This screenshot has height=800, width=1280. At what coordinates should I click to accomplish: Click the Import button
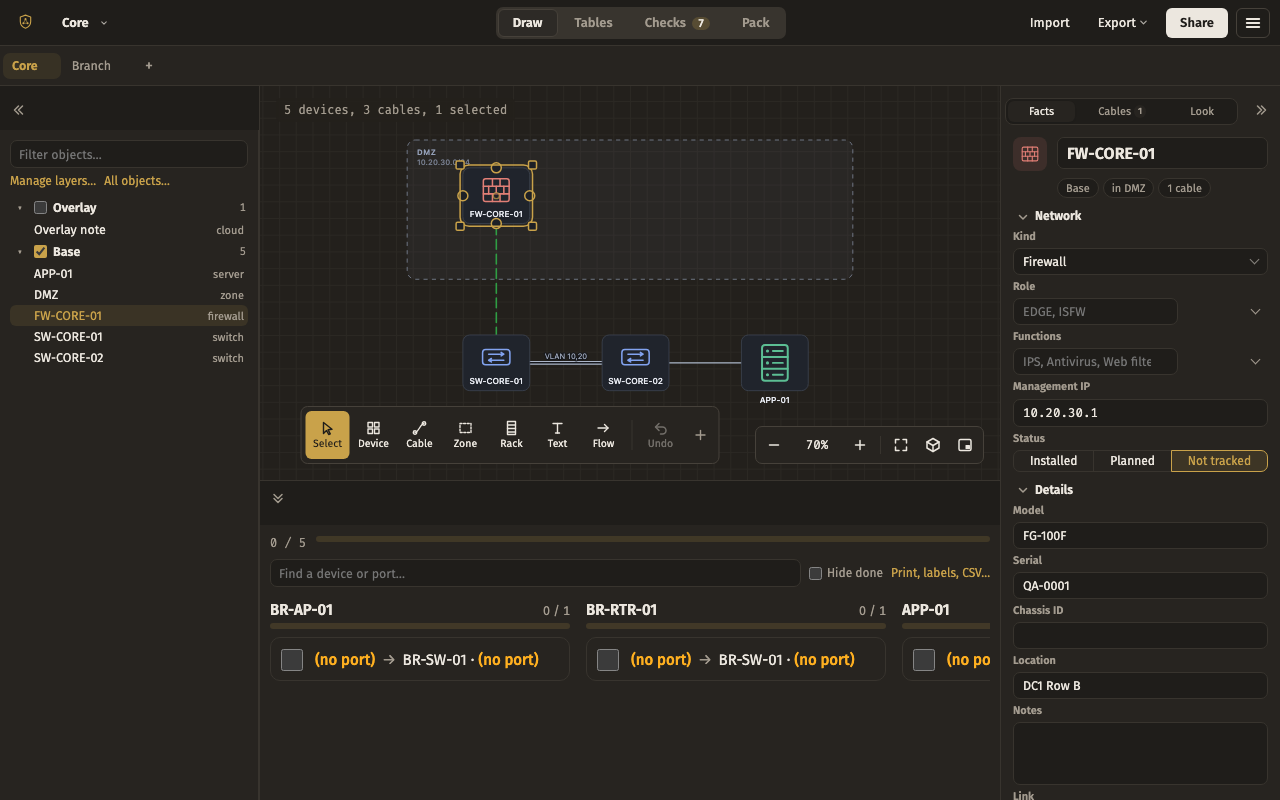point(1050,22)
